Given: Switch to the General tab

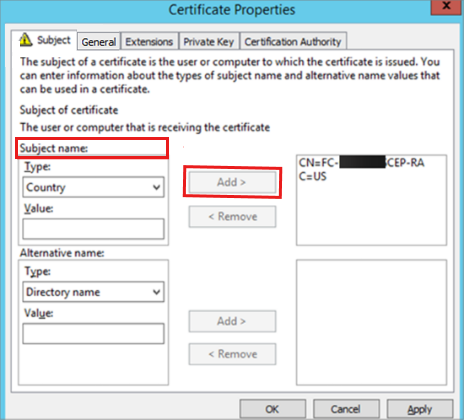Looking at the screenshot, I should 99,42.
